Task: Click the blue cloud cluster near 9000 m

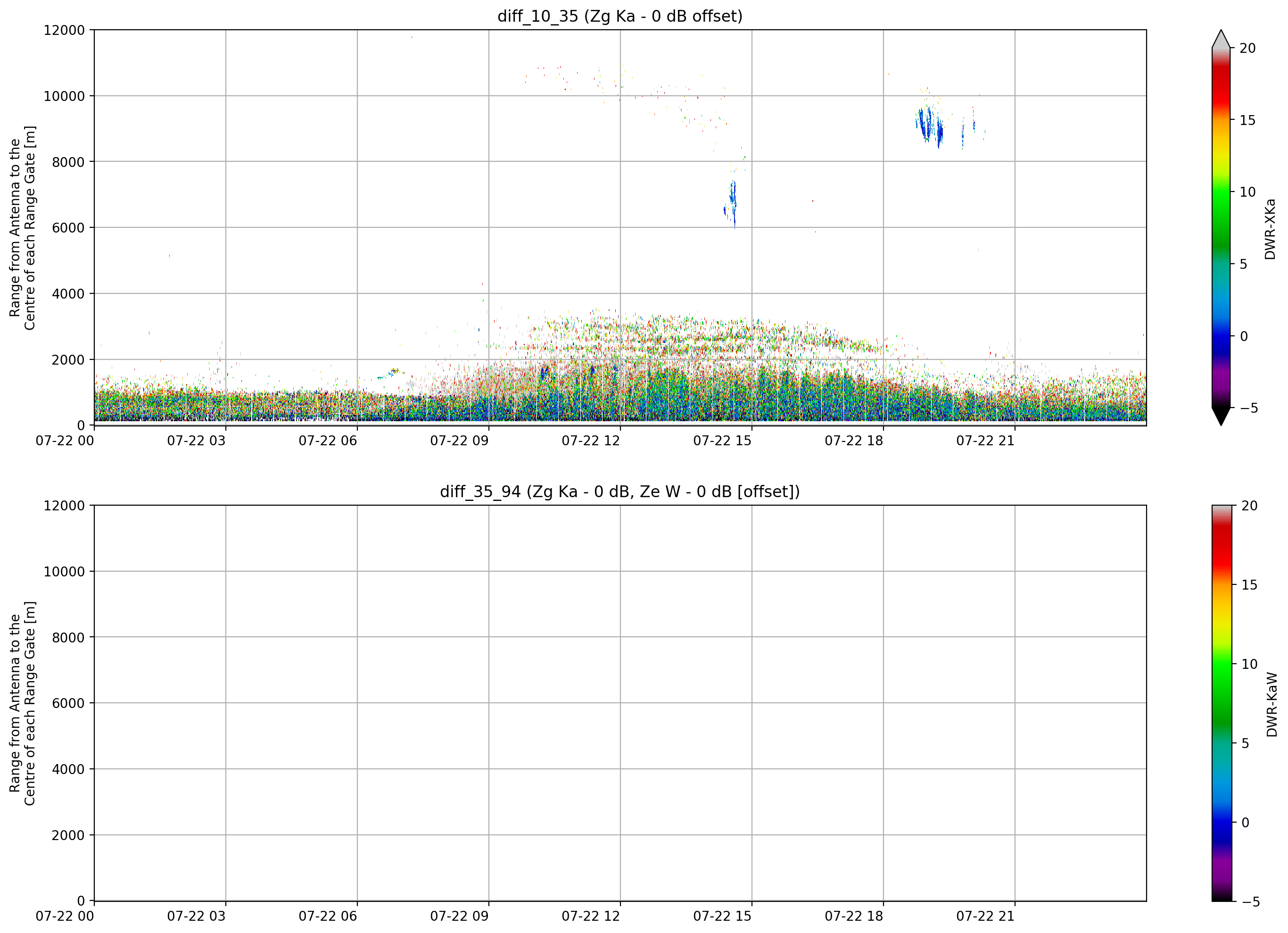Action: (930, 125)
